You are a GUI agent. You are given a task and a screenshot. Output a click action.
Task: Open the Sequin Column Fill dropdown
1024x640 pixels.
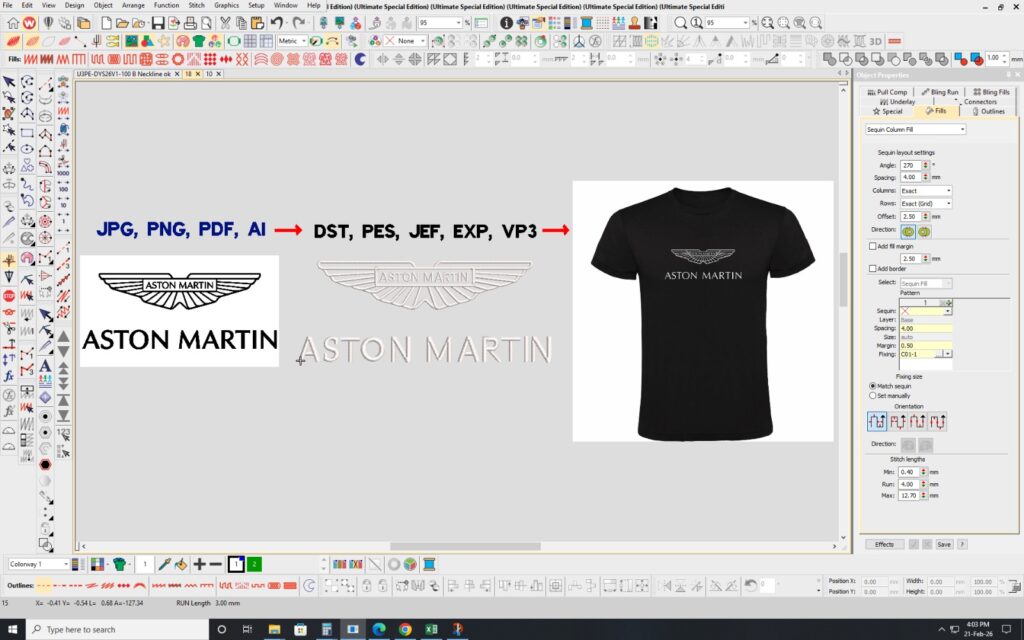click(916, 129)
